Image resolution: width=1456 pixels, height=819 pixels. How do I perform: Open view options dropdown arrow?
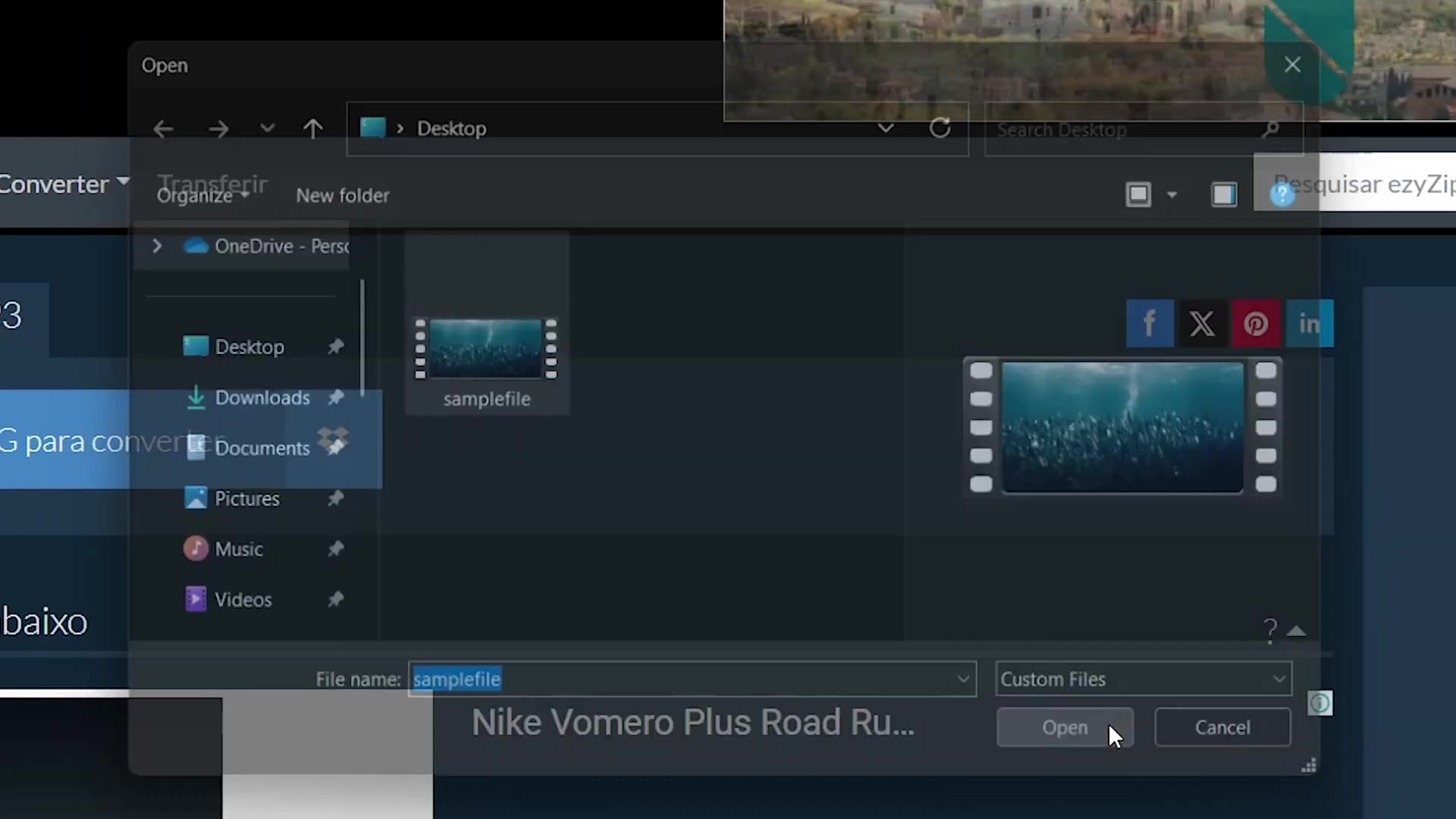1172,196
